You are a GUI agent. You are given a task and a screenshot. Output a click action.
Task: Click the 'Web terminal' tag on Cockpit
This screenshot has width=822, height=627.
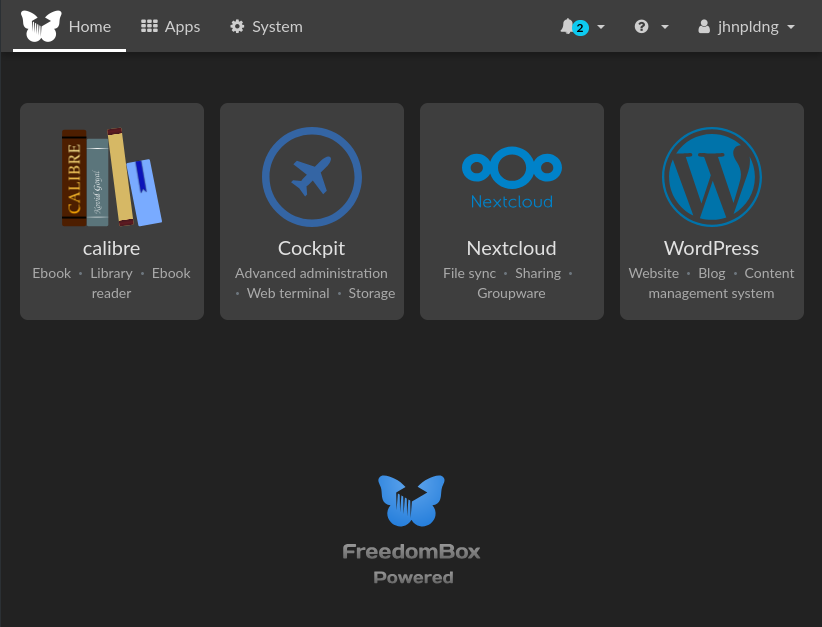[x=288, y=293]
